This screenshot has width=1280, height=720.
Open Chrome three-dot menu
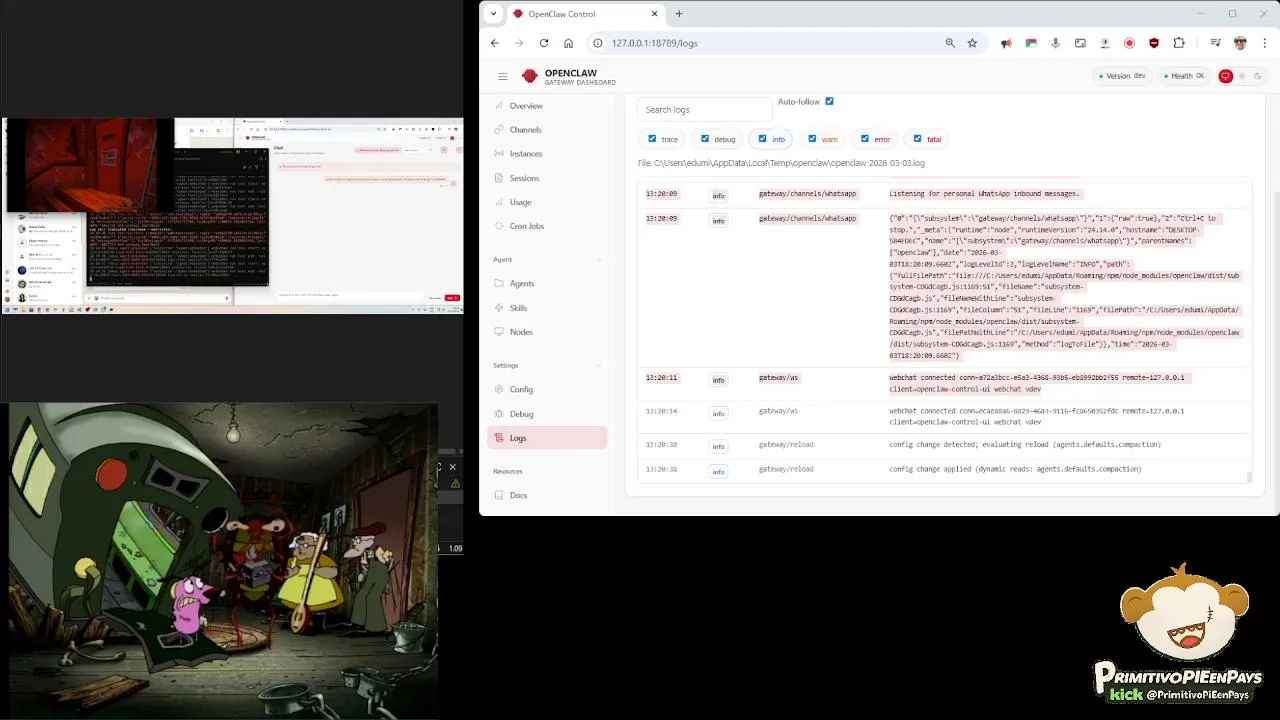[x=1265, y=43]
